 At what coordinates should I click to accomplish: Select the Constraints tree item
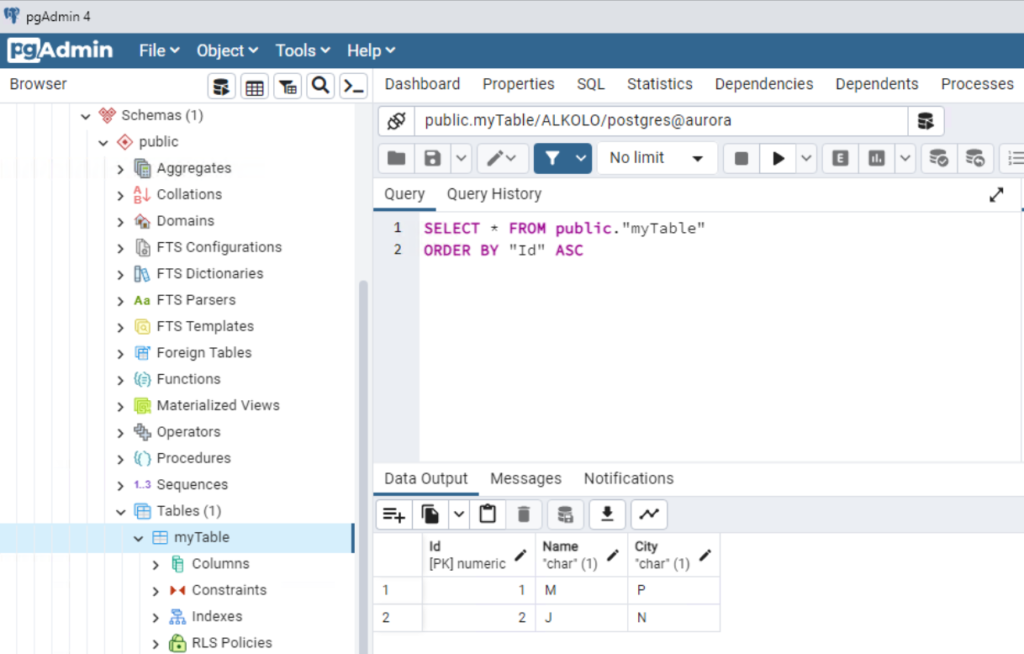tap(229, 590)
